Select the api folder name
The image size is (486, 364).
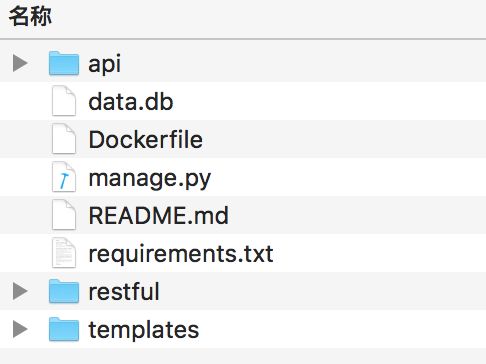coord(104,64)
